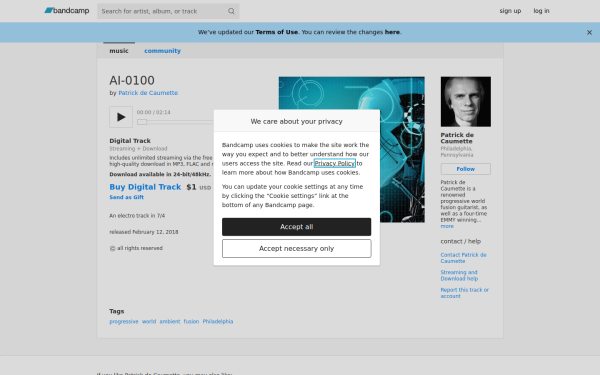600x375 pixels.
Task: Click the AI-0100 track title
Action: pyautogui.click(x=132, y=80)
